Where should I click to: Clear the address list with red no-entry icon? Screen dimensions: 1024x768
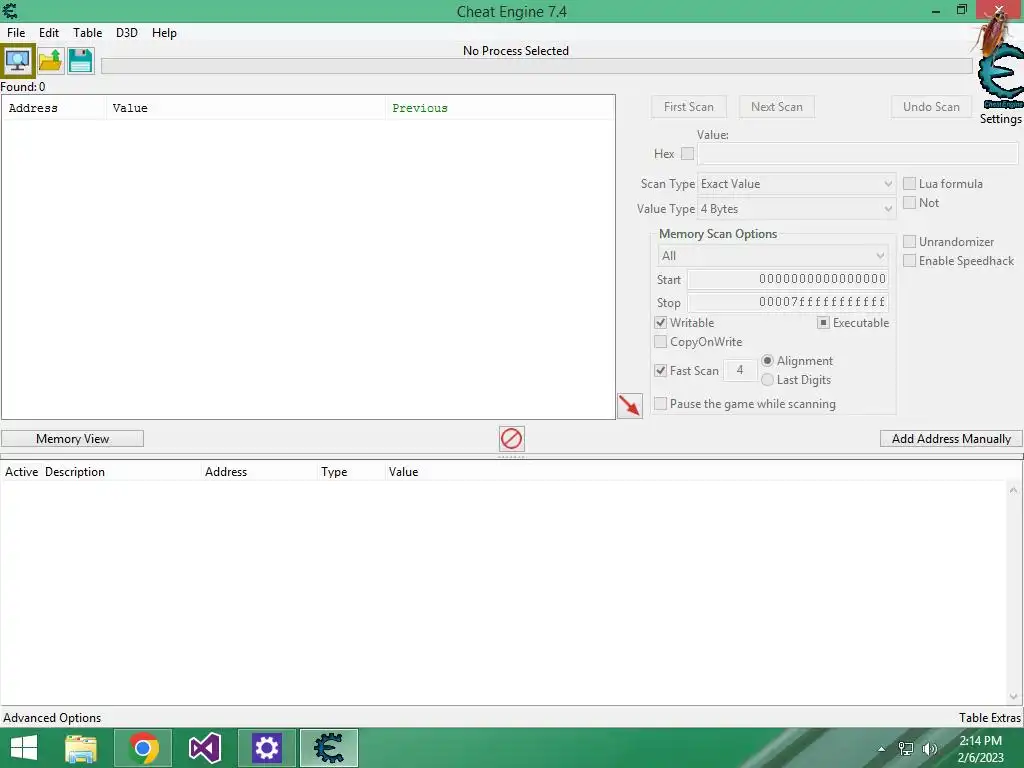[511, 439]
